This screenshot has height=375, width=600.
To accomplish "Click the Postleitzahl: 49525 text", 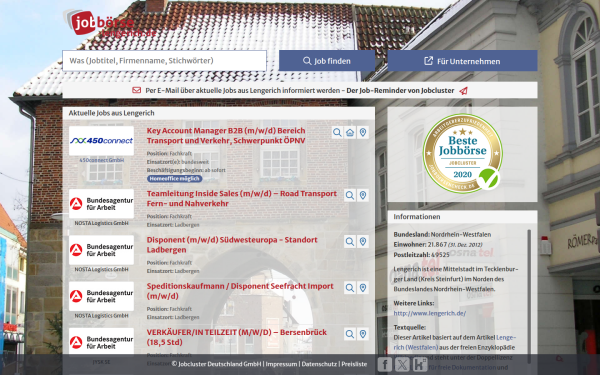I will (x=421, y=254).
